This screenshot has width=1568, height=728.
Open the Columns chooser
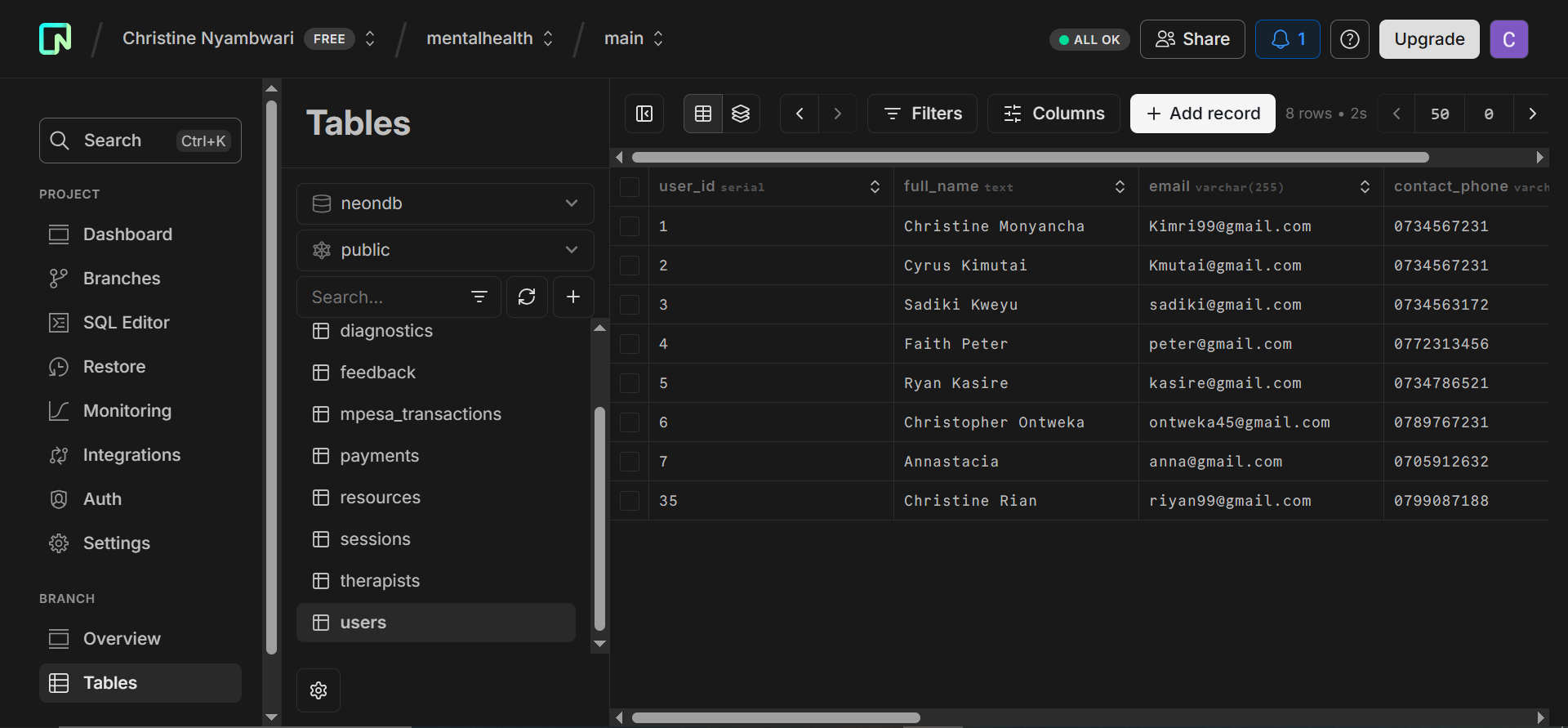pyautogui.click(x=1053, y=114)
